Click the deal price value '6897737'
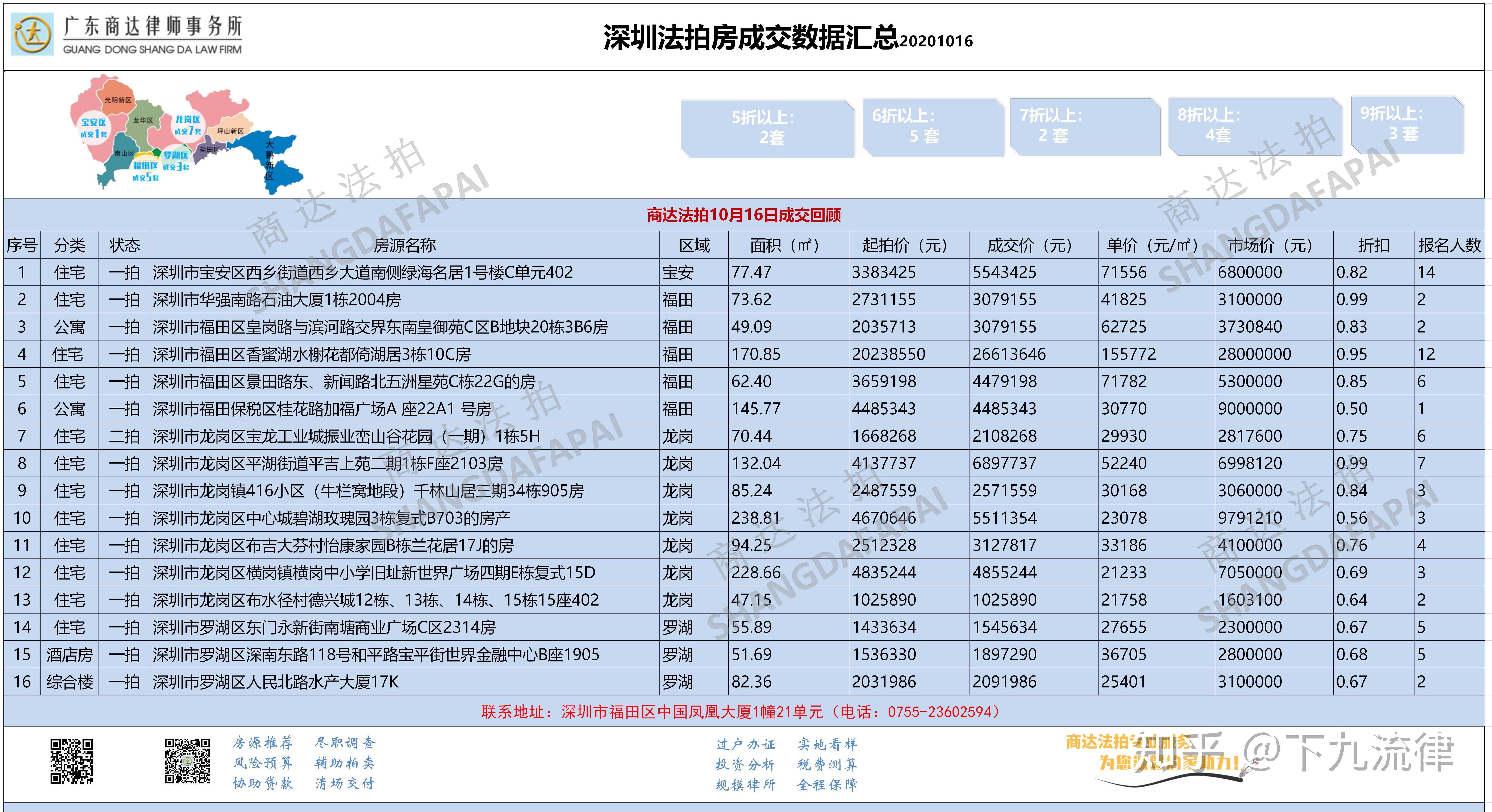Viewport: 1492px width, 812px height. tap(1004, 463)
